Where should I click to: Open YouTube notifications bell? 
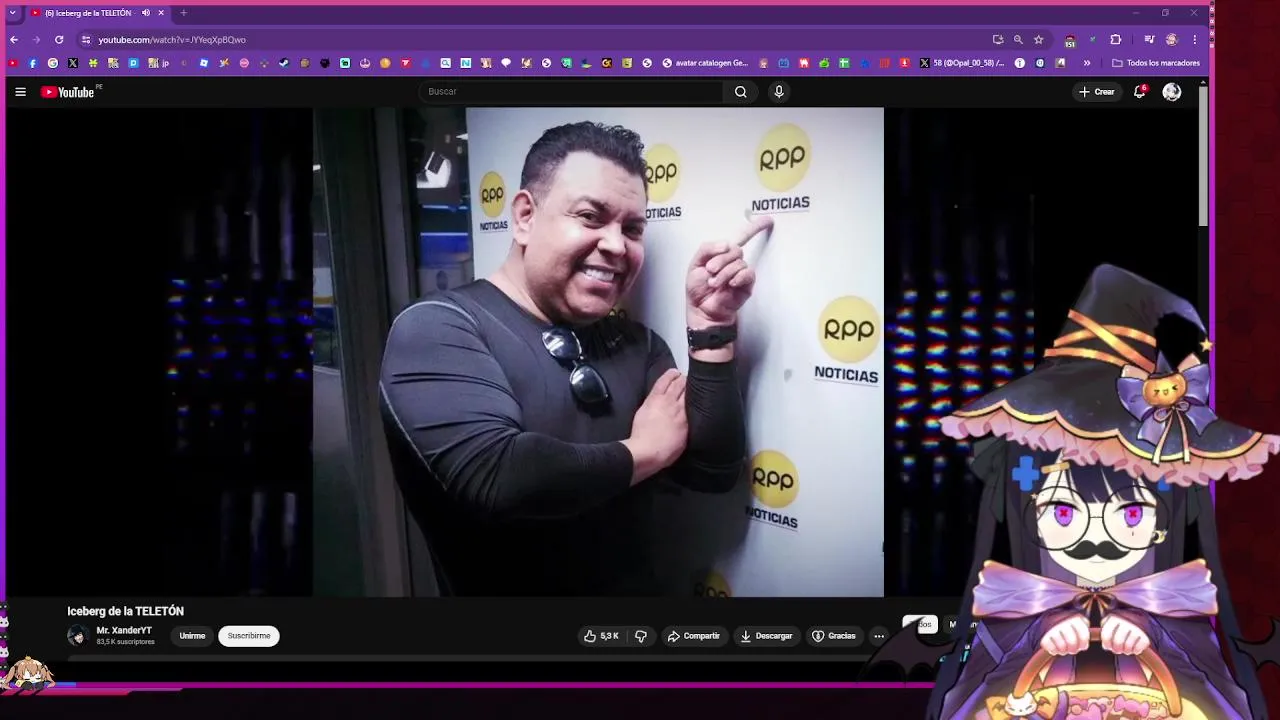1139,92
